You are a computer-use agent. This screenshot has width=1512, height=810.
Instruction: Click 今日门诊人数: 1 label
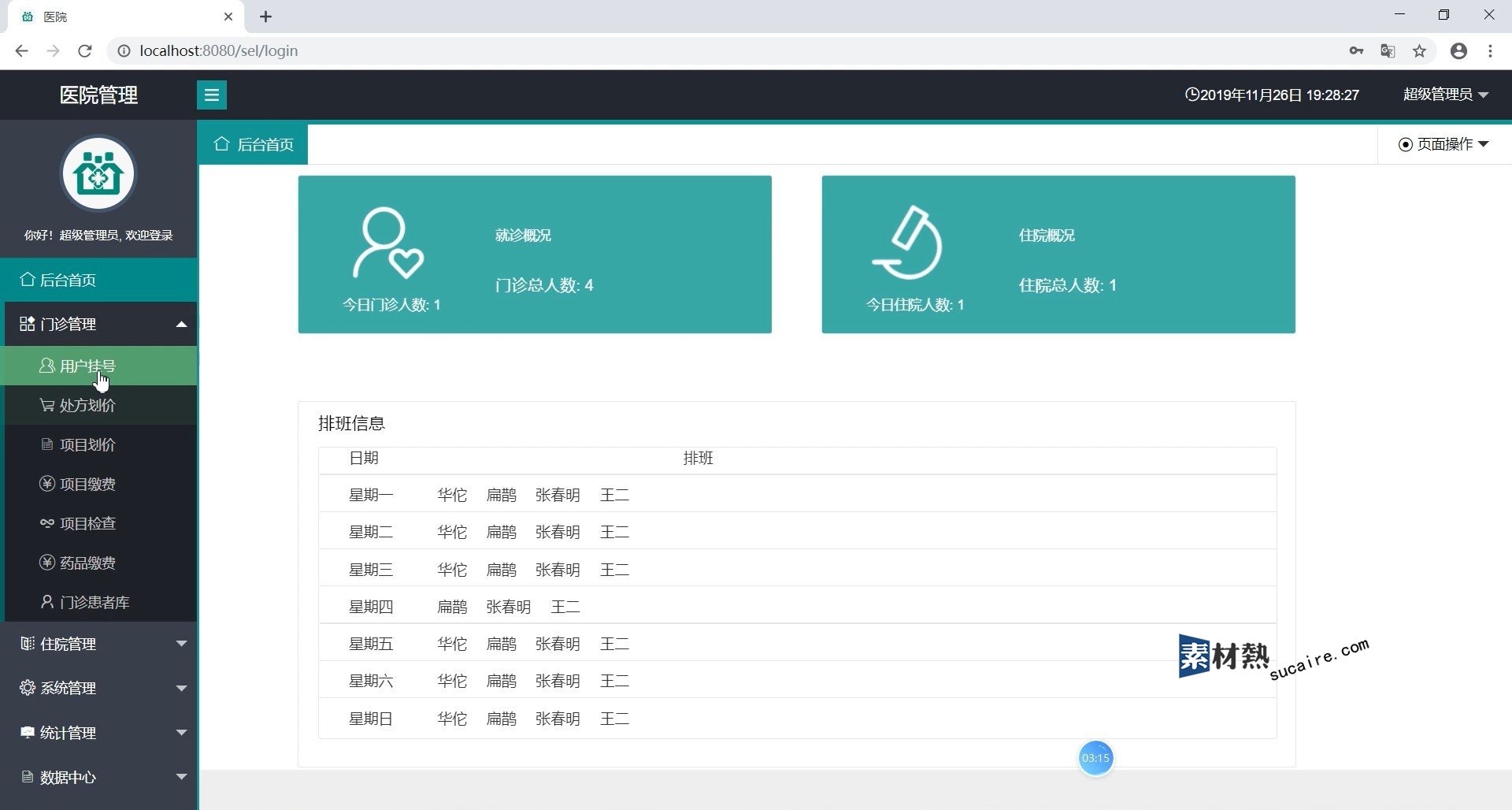(391, 305)
